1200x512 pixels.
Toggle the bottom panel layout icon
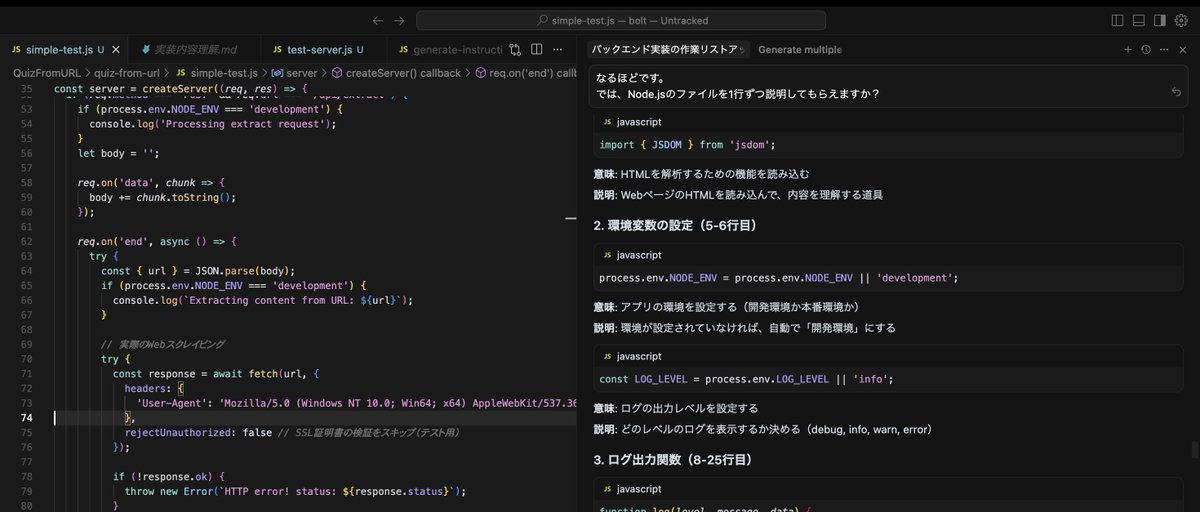[1138, 20]
